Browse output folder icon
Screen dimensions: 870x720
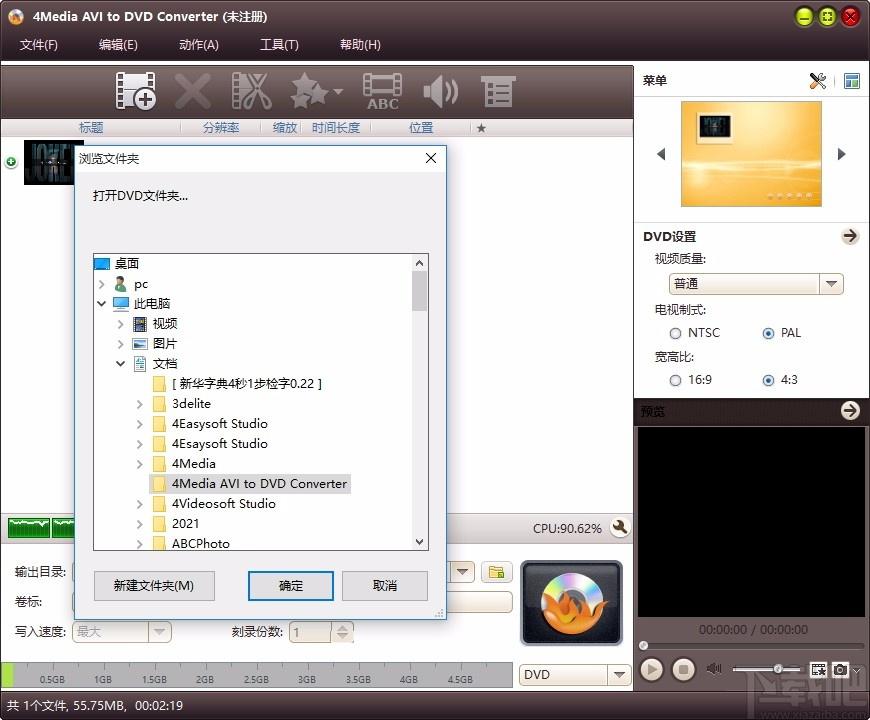click(x=497, y=572)
